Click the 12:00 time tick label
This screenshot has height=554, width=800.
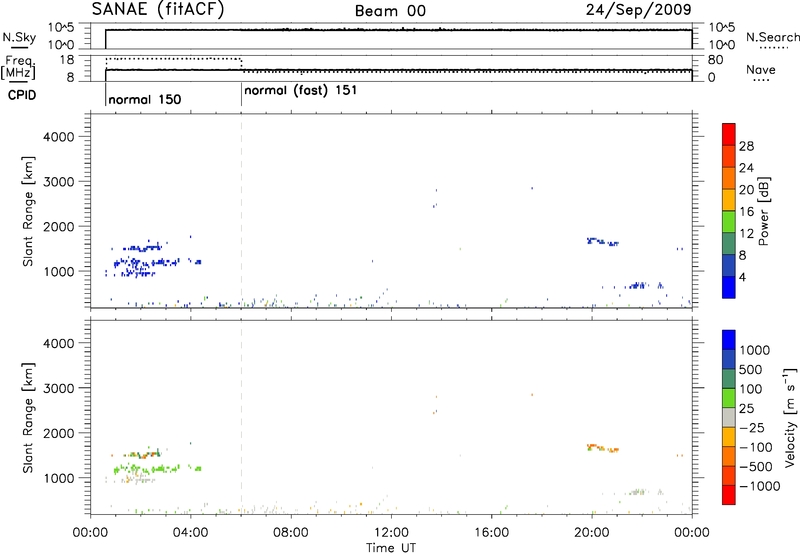tap(391, 533)
